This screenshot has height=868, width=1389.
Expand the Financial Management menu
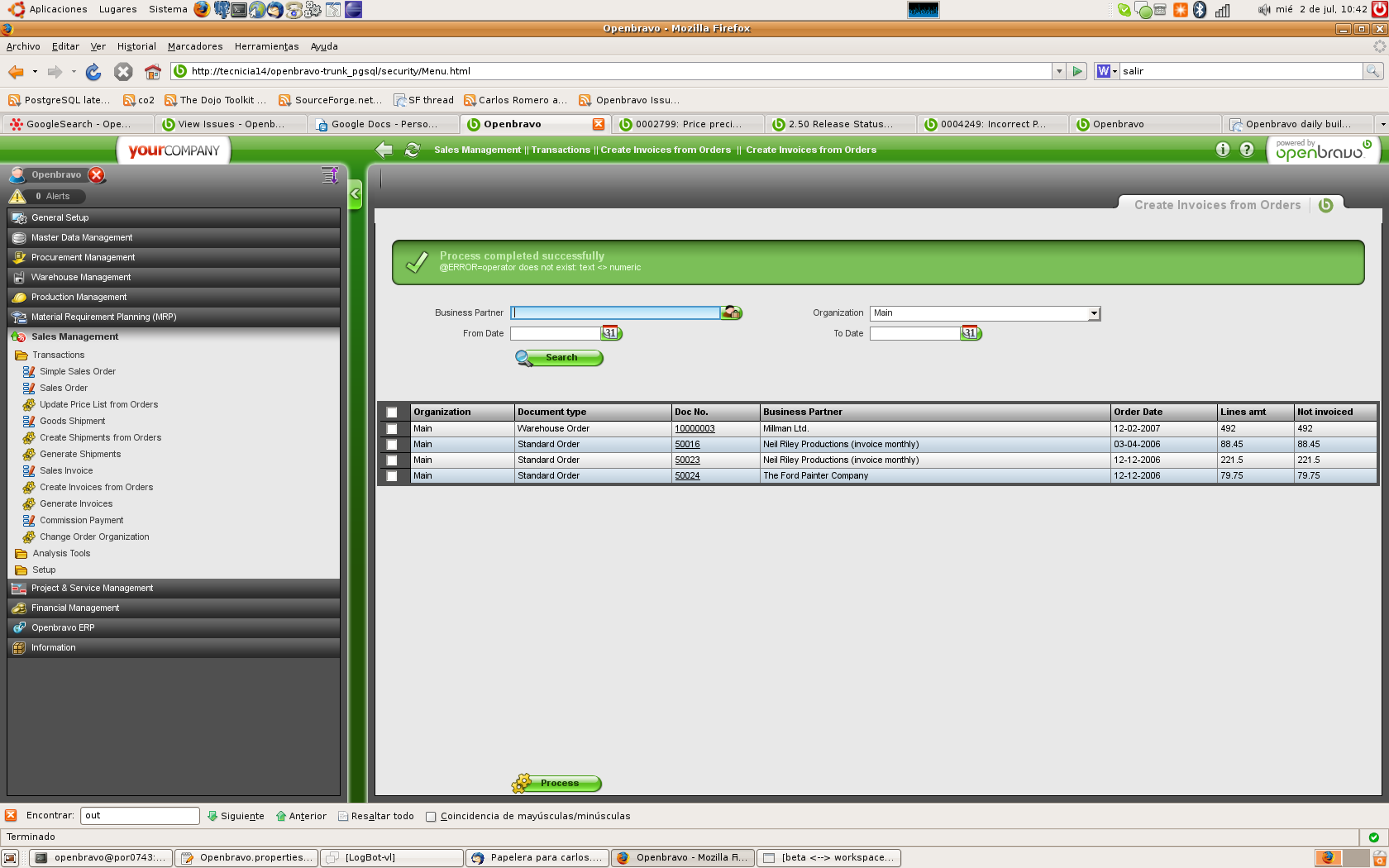[174, 608]
